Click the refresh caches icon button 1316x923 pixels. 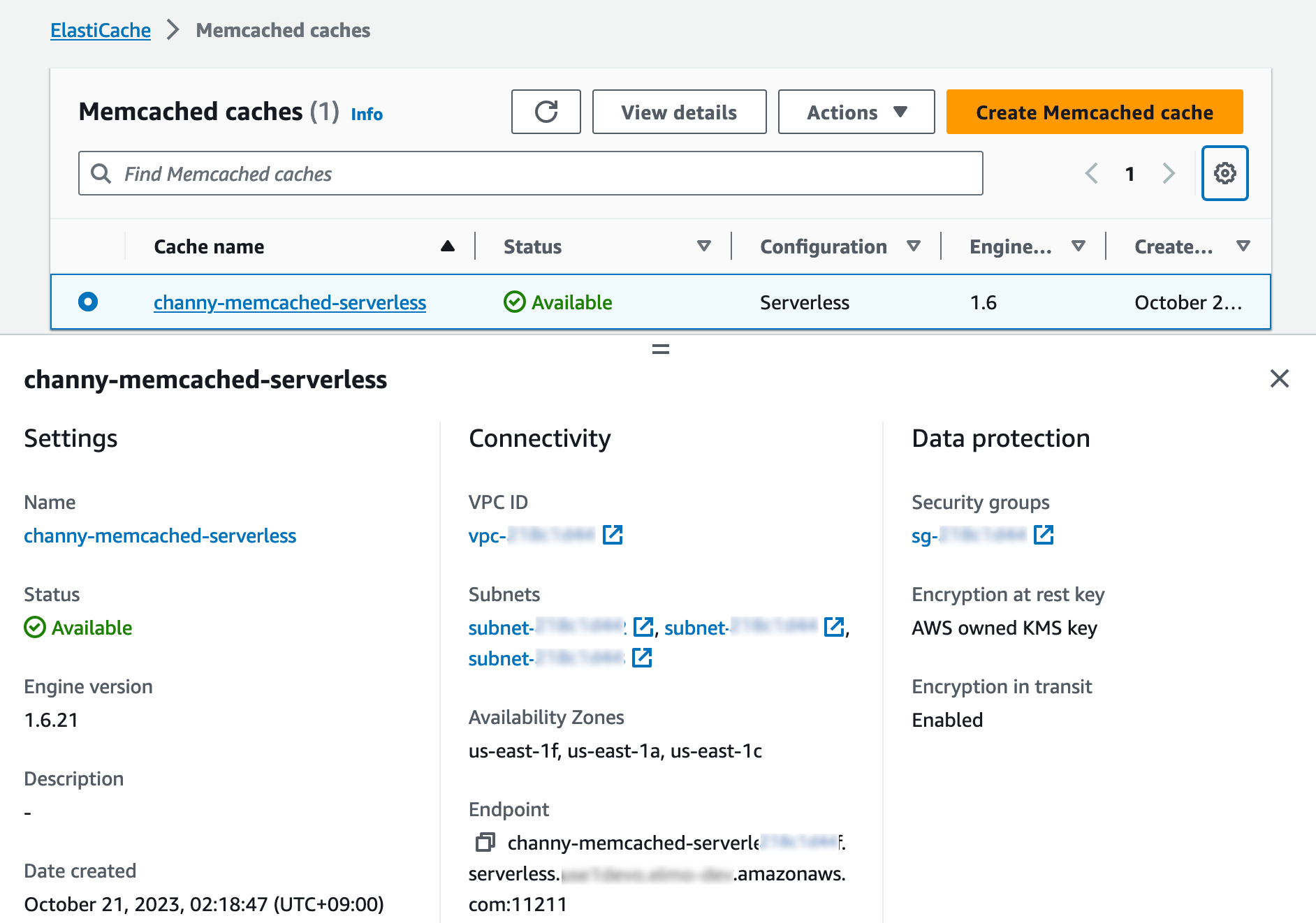pyautogui.click(x=546, y=112)
